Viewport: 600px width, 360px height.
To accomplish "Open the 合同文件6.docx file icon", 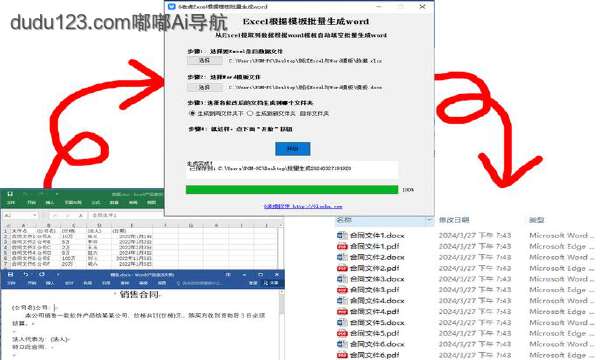I will point(342,344).
